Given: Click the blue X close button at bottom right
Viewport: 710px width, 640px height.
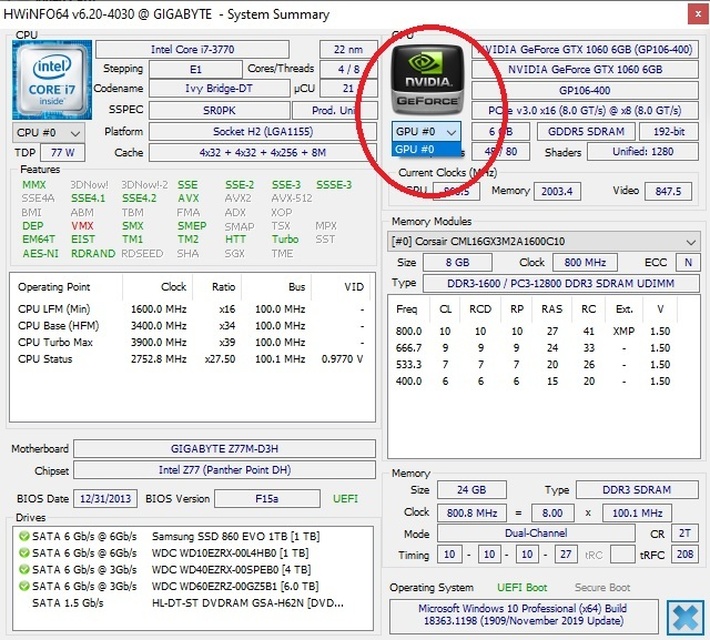Looking at the screenshot, I should click(x=685, y=617).
